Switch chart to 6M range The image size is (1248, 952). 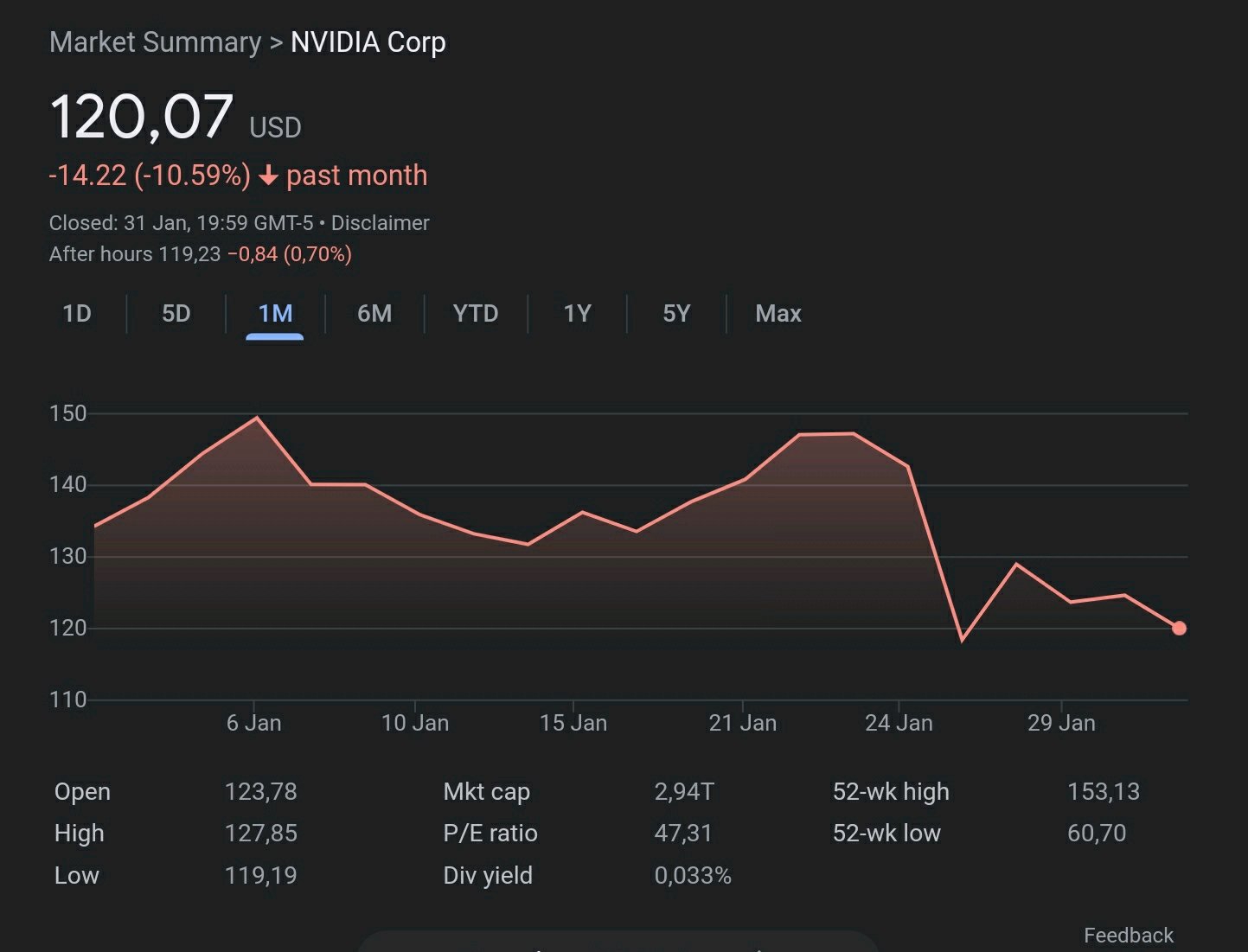(x=374, y=313)
